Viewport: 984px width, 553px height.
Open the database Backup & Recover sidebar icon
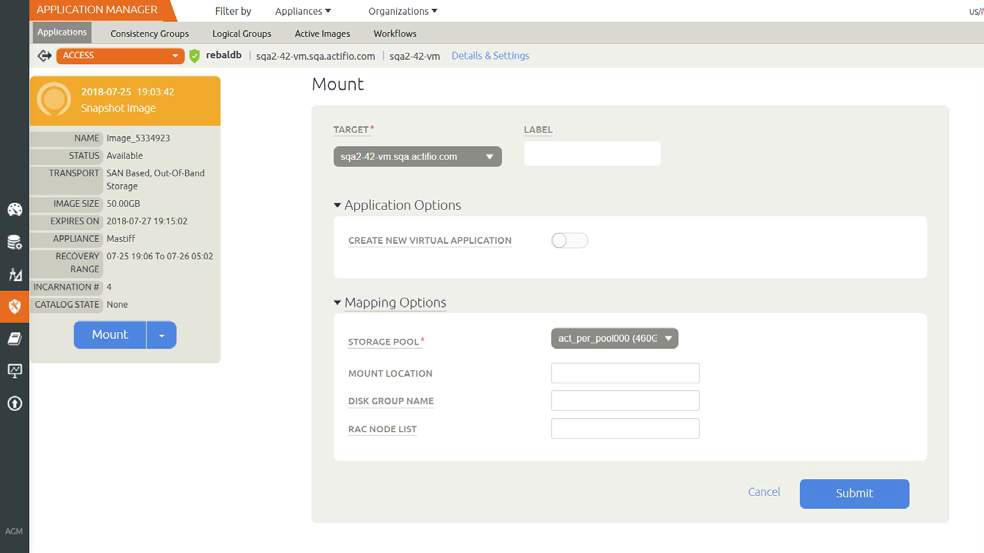tap(14, 242)
